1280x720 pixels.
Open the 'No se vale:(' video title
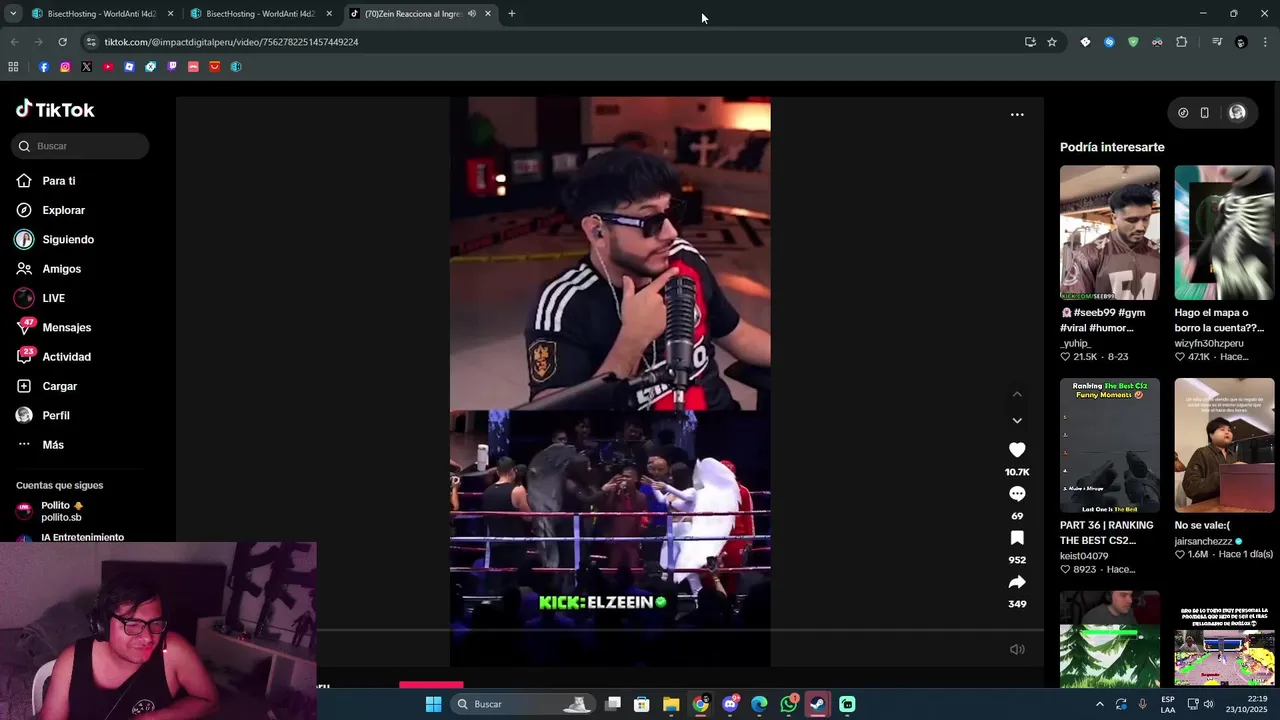1202,525
